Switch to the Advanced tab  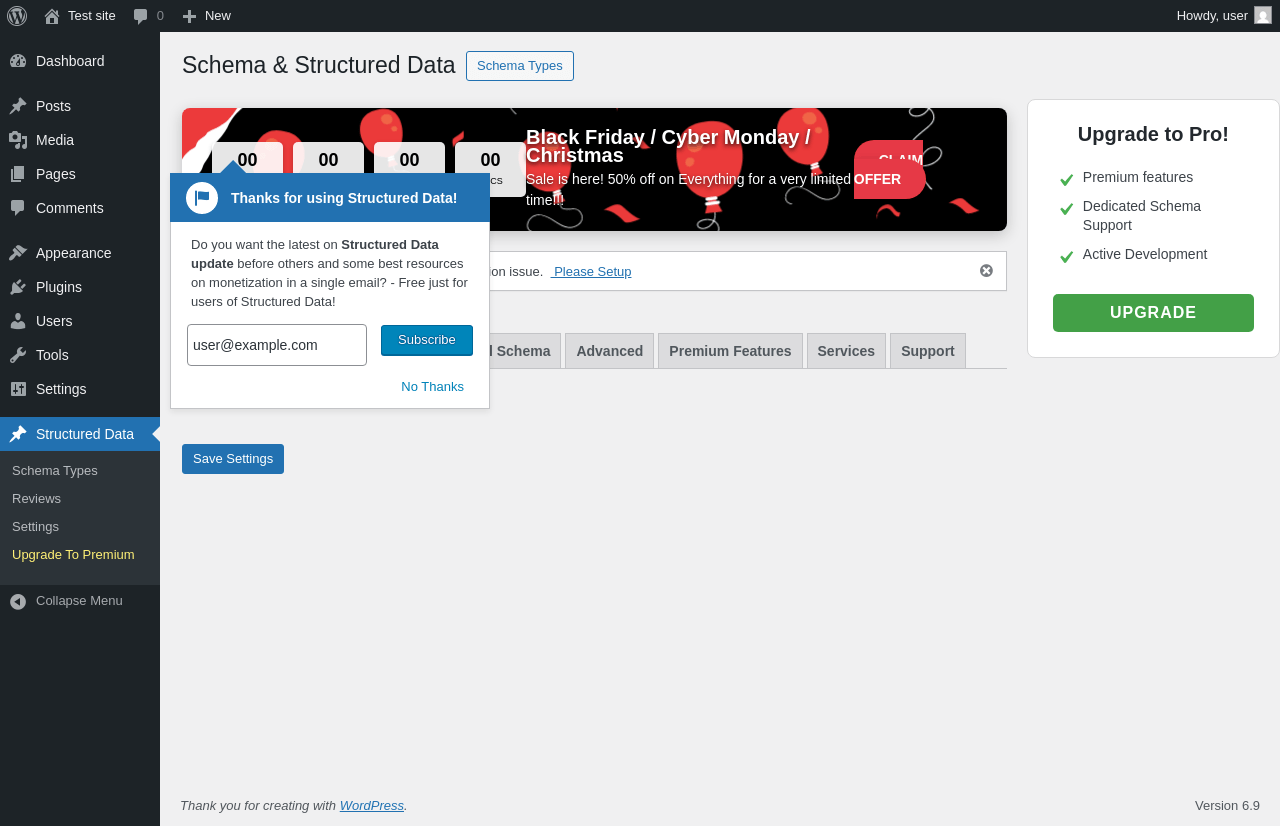pyautogui.click(x=609, y=351)
